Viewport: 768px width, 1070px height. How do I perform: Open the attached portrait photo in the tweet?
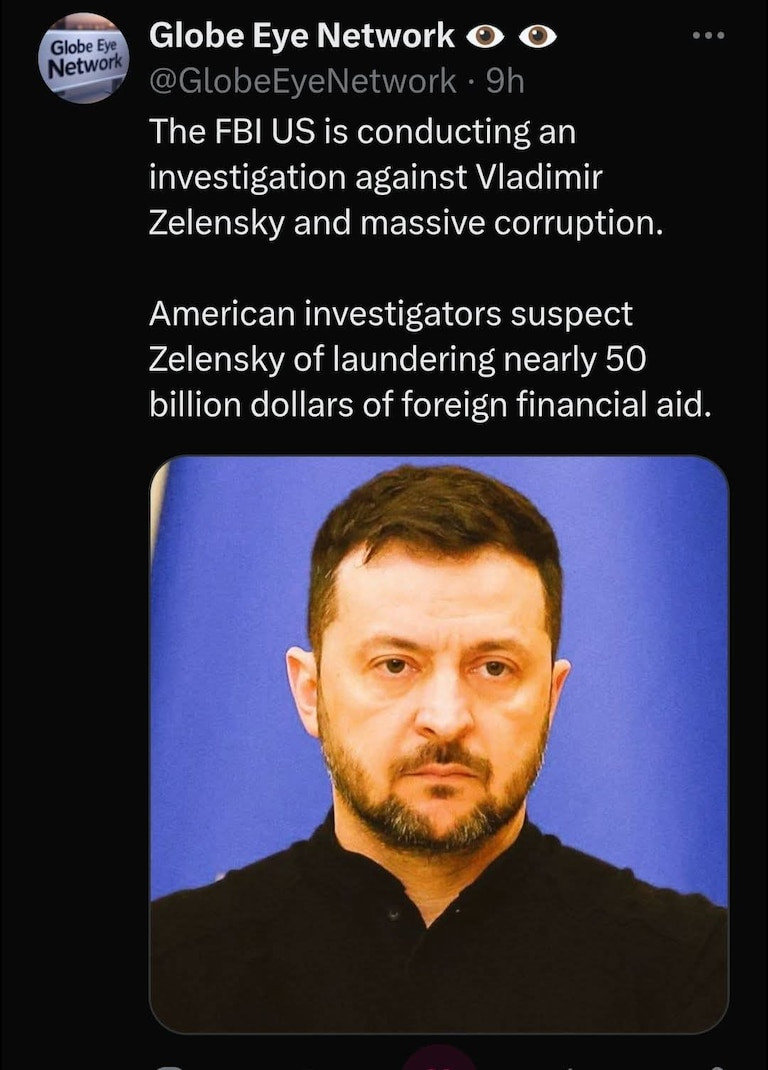coord(439,744)
